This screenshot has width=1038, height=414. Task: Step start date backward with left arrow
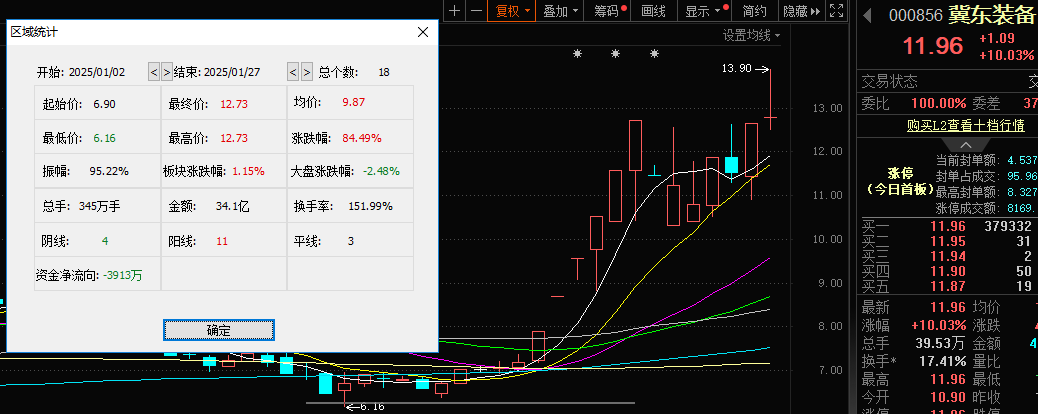click(154, 72)
